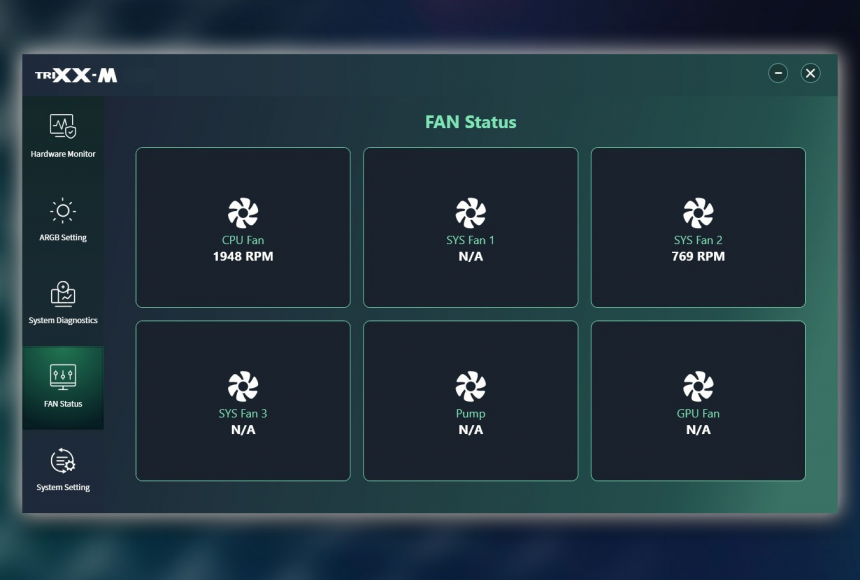
Task: Click the SYS Fan 3 icon
Action: coord(243,386)
